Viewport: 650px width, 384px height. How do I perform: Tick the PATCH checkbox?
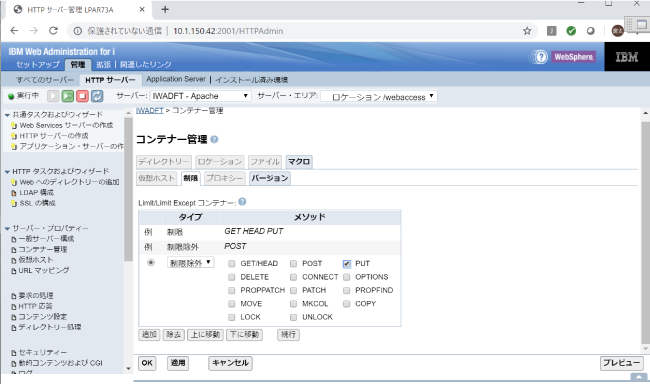click(293, 290)
